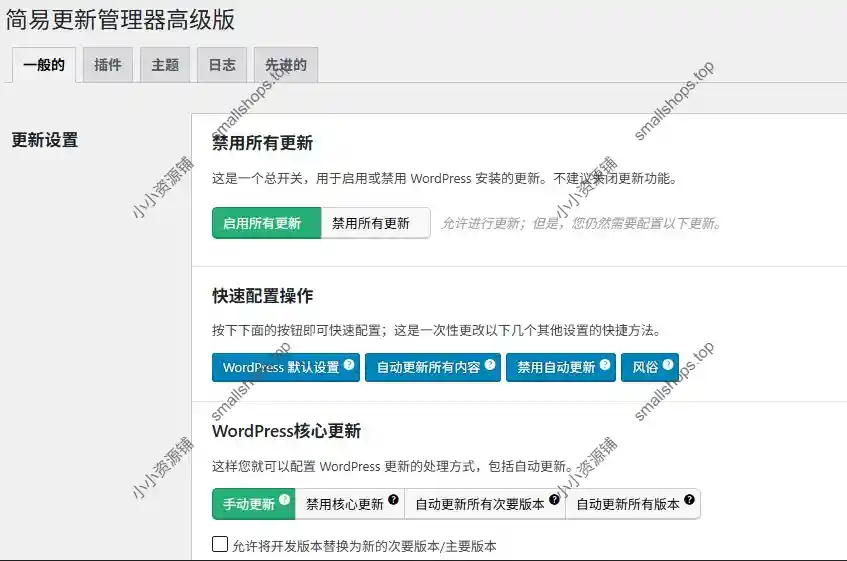This screenshot has height=561, width=847.
Task: Open help icon on 风俗 button
Action: [668, 364]
